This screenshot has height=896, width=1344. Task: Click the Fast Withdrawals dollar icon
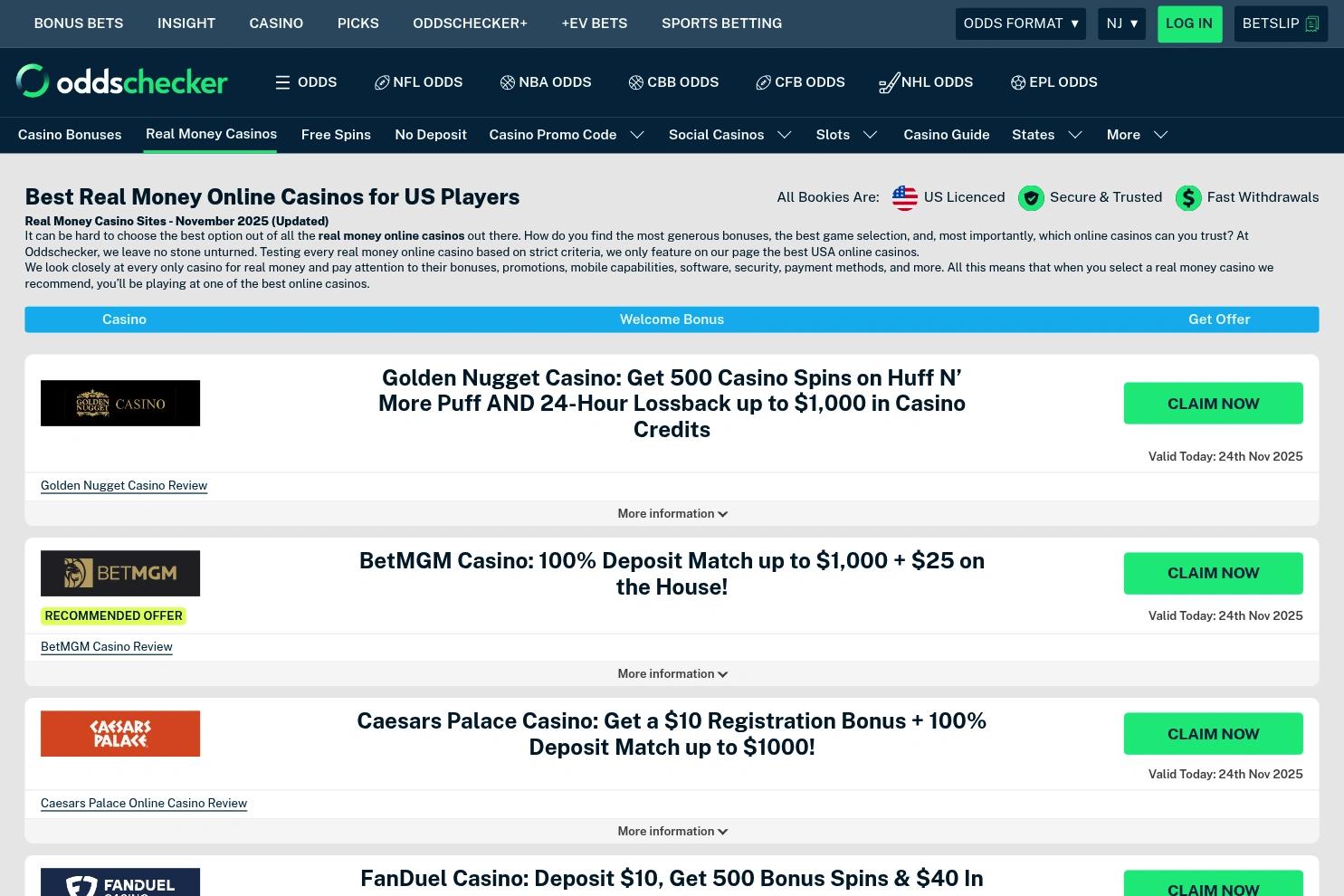1188,197
